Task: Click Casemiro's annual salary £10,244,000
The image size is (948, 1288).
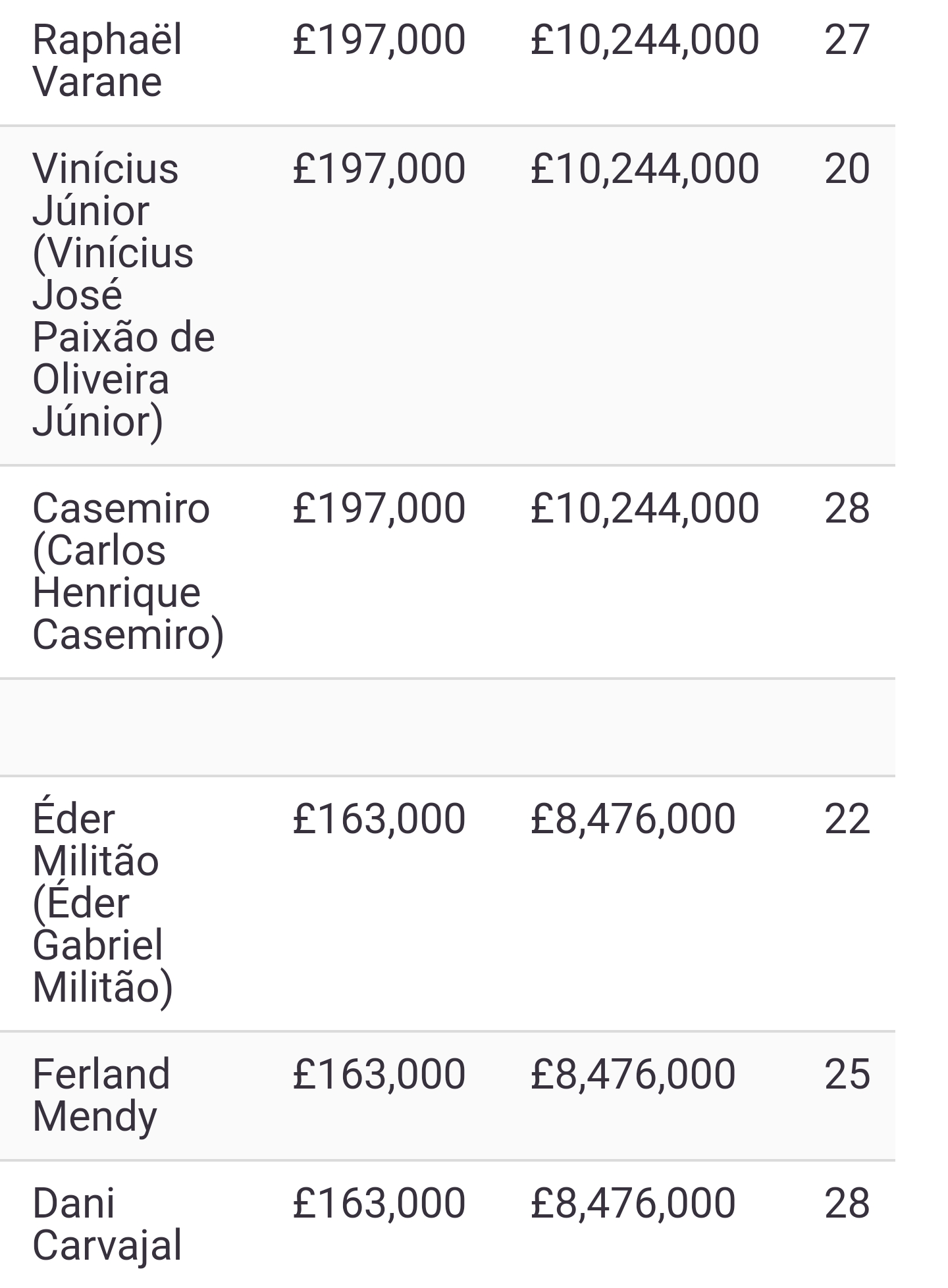Action: [x=645, y=509]
